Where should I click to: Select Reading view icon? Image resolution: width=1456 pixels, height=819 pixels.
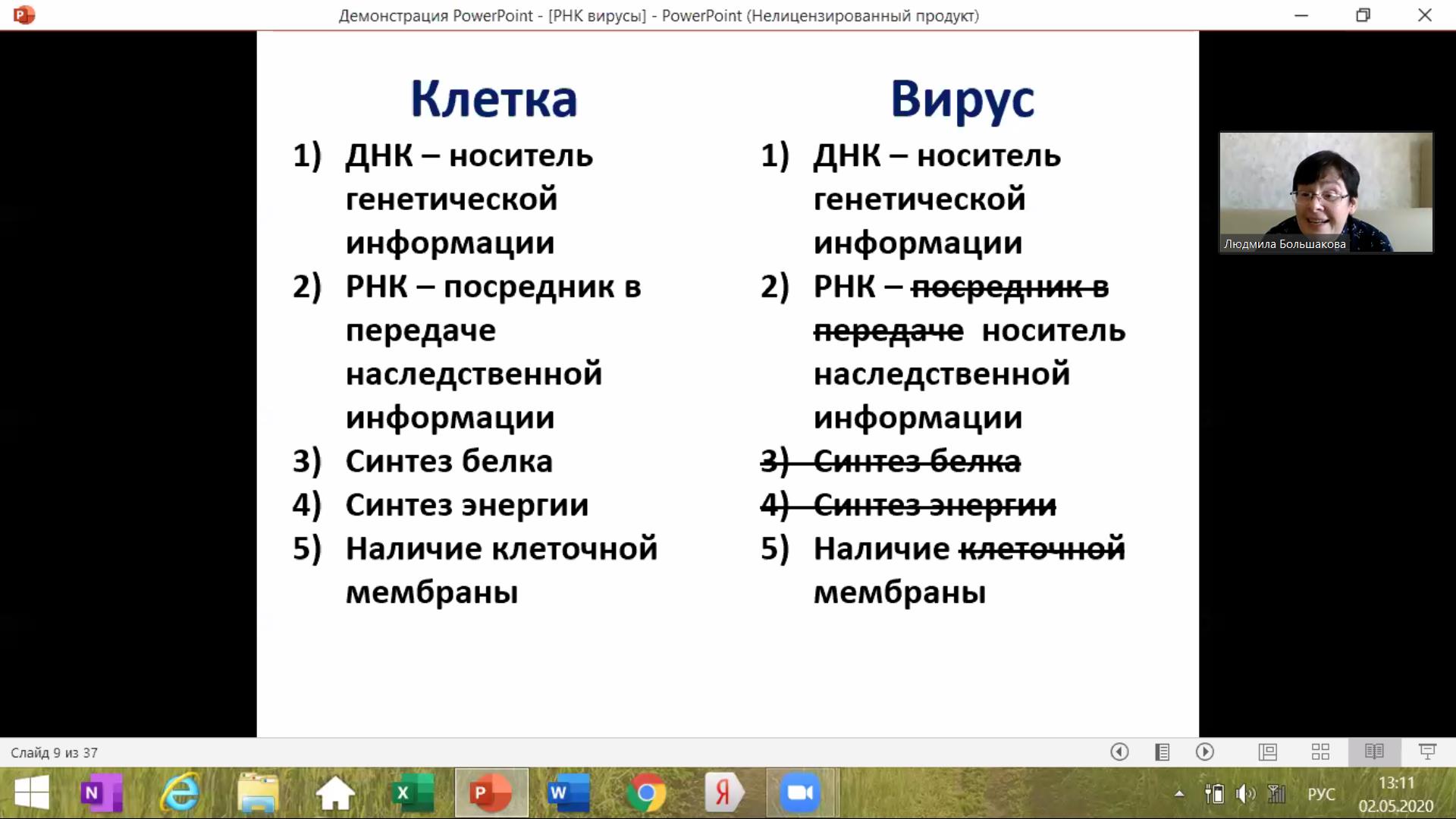click(x=1374, y=752)
